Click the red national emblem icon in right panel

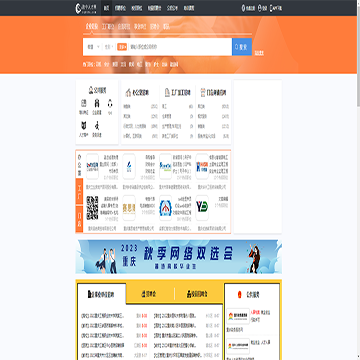239,295
